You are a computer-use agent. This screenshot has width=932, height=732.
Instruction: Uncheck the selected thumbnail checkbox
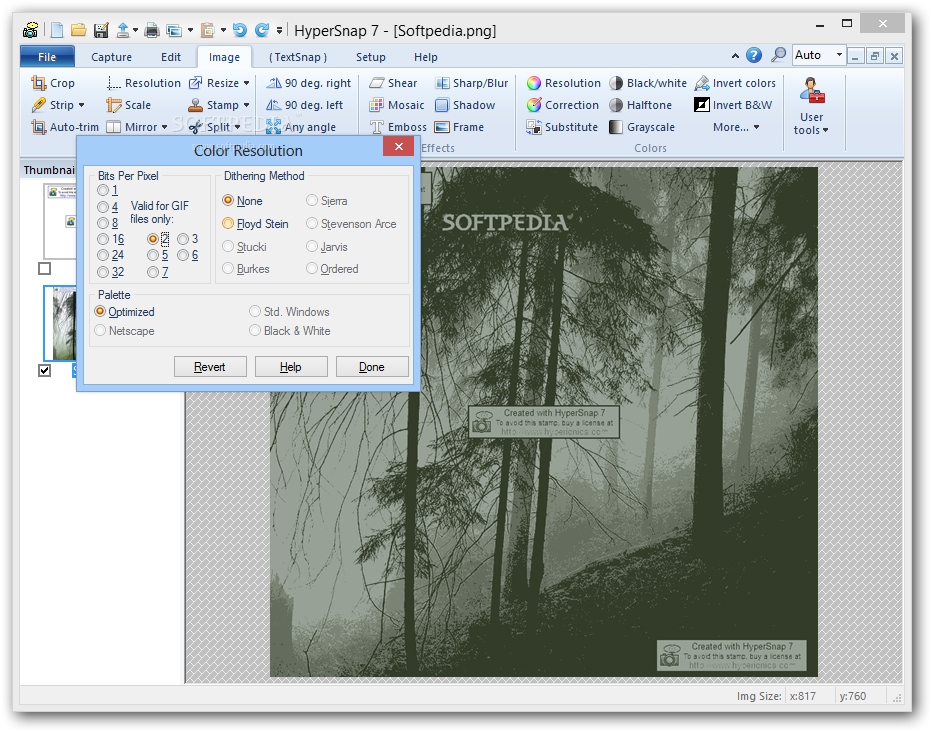[x=45, y=370]
